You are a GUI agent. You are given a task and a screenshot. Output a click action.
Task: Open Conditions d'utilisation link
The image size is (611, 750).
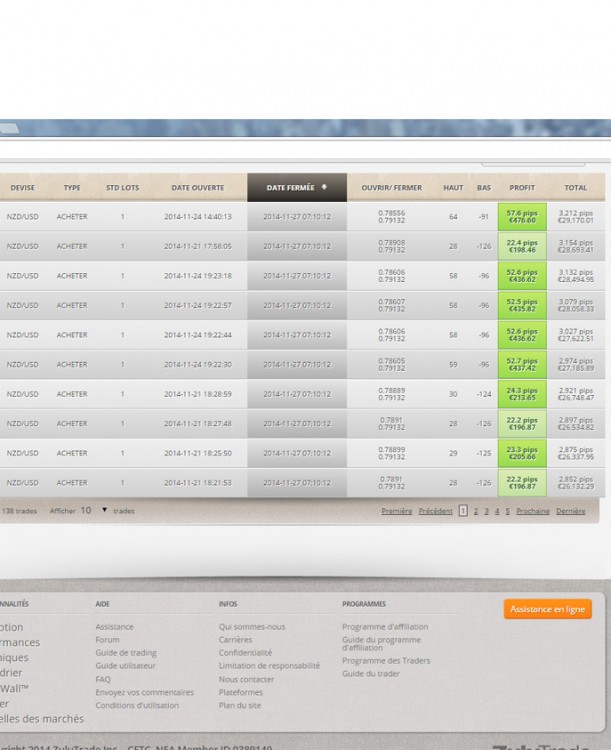click(x=137, y=705)
